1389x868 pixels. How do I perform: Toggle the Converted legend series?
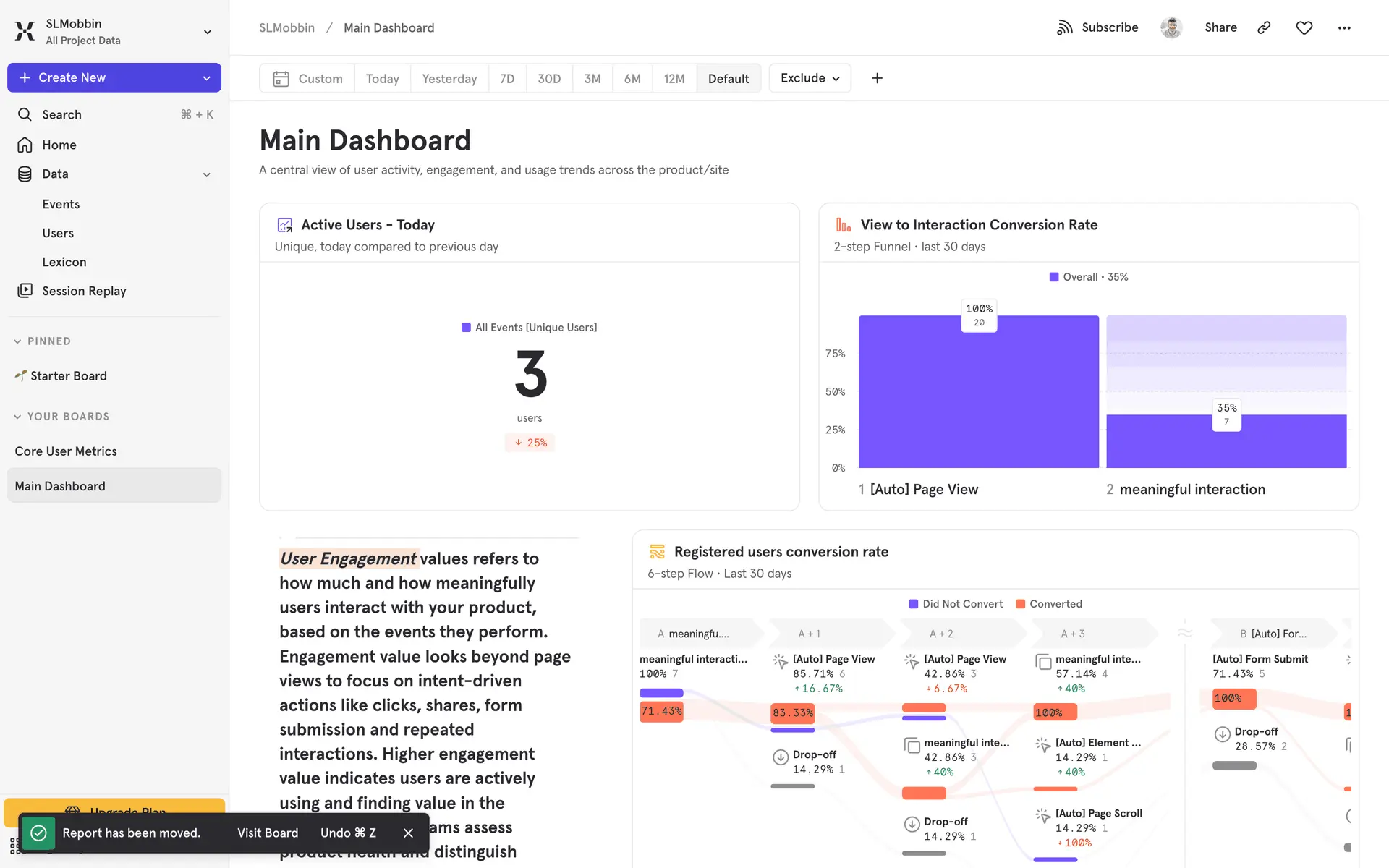[x=1049, y=604]
